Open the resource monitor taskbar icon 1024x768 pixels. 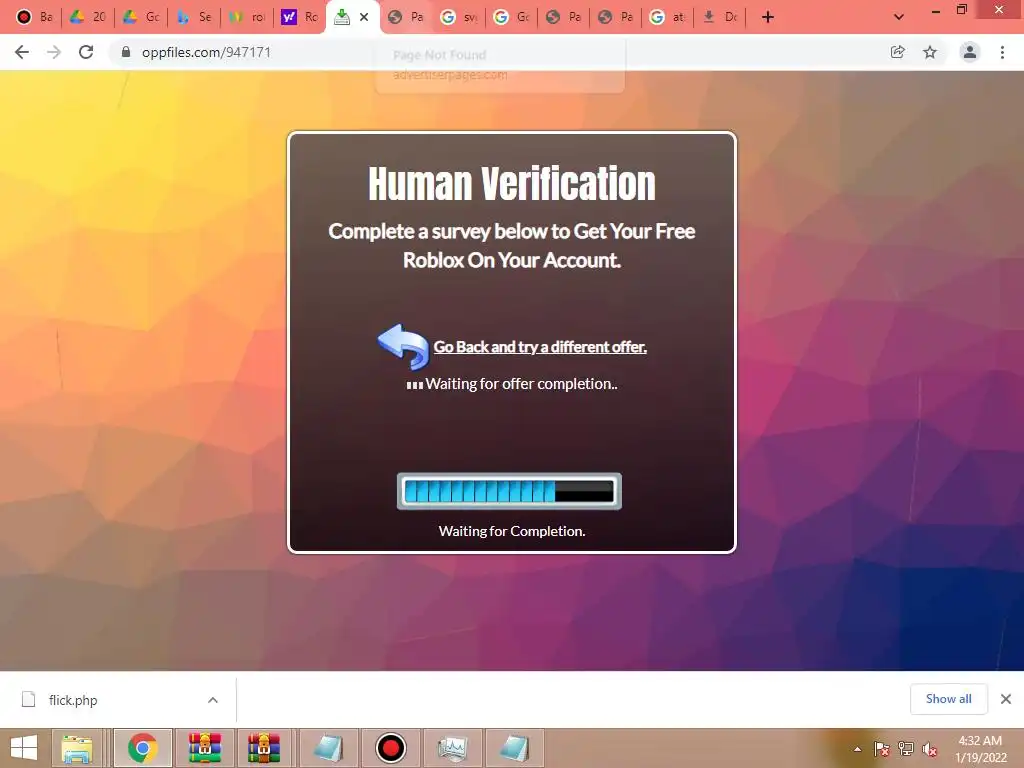[x=453, y=748]
